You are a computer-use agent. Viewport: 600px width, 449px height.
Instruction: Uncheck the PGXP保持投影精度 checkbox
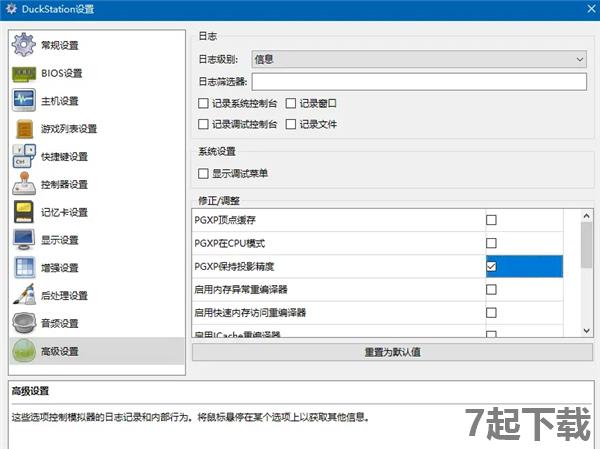(491, 266)
